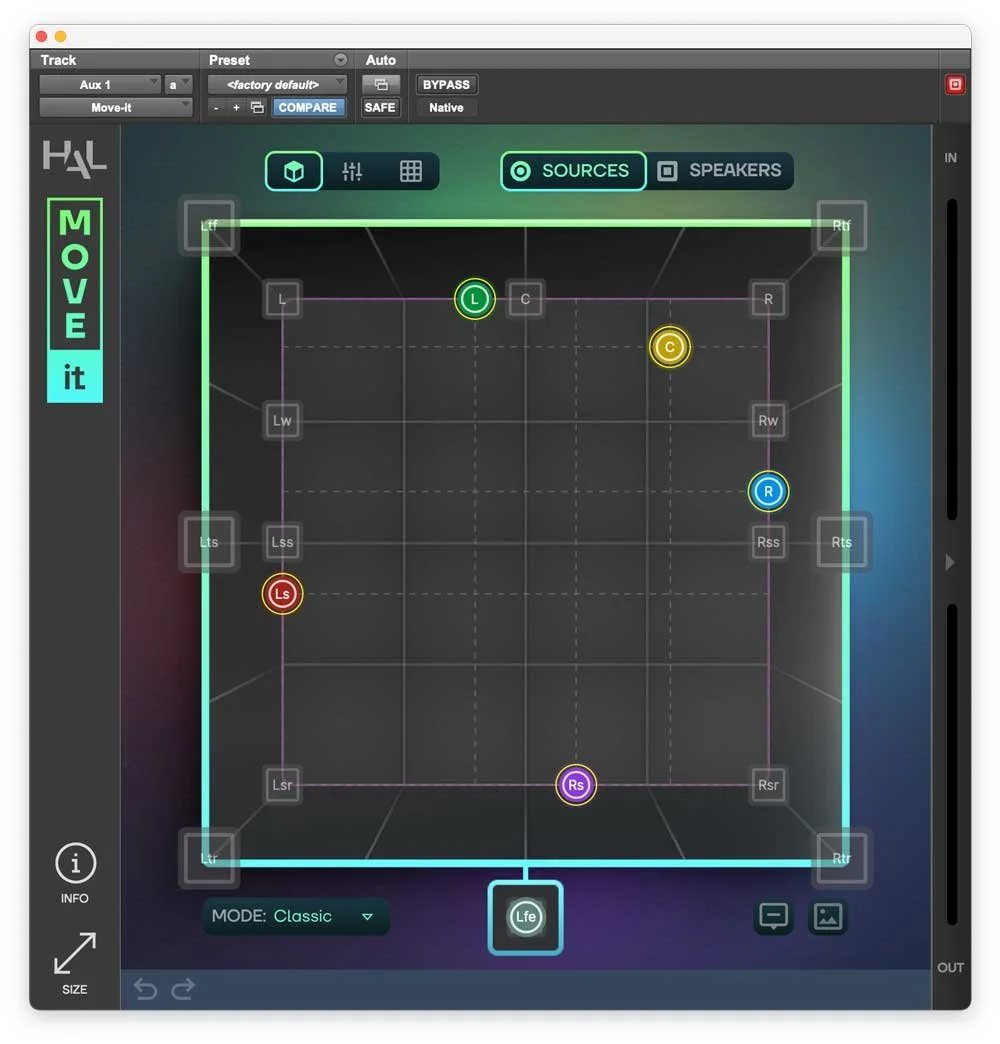Toggle automation SAFE
The image size is (1000, 1044).
pos(380,107)
